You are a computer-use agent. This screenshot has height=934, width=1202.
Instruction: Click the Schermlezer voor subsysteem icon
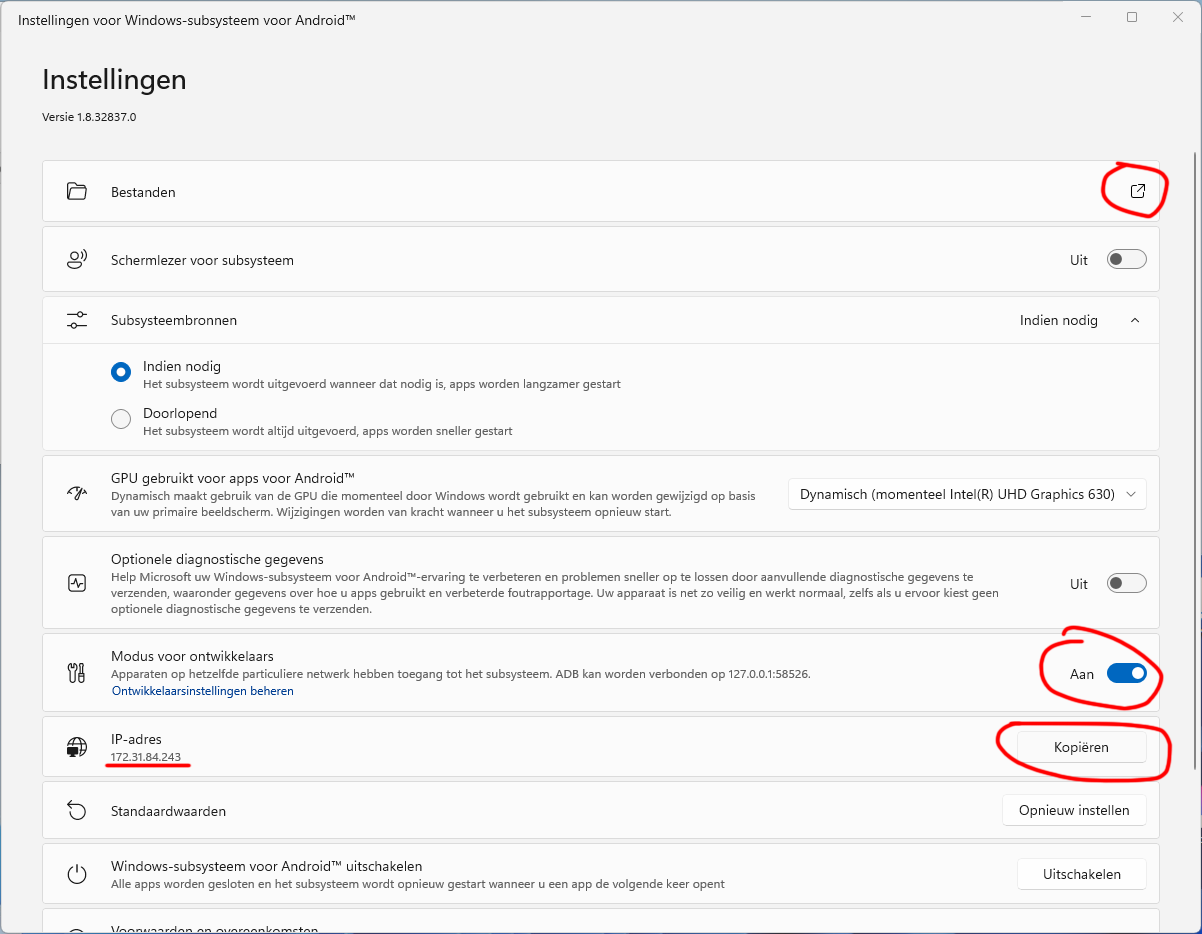(x=77, y=260)
